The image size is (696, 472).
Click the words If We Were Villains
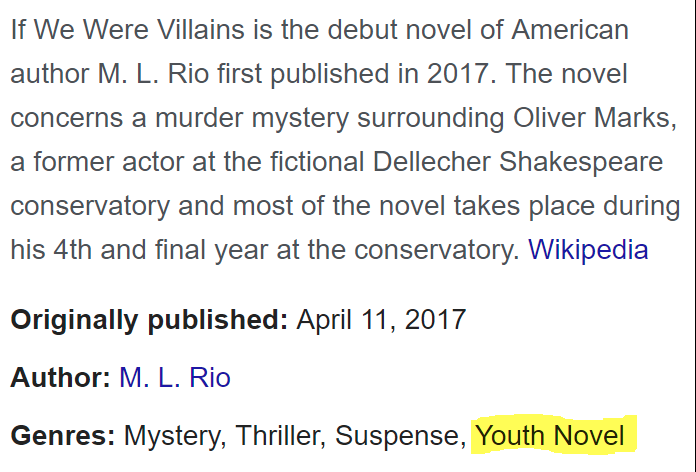pos(128,30)
